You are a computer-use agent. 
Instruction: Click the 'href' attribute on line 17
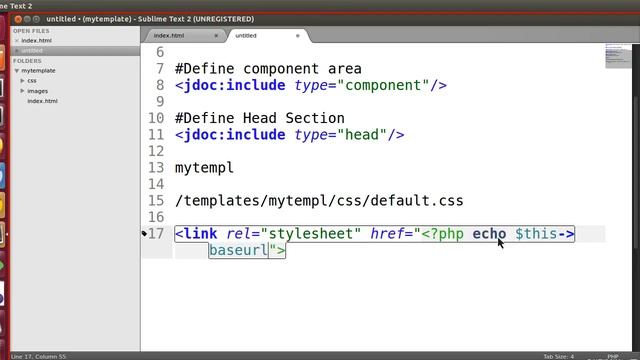coord(387,234)
